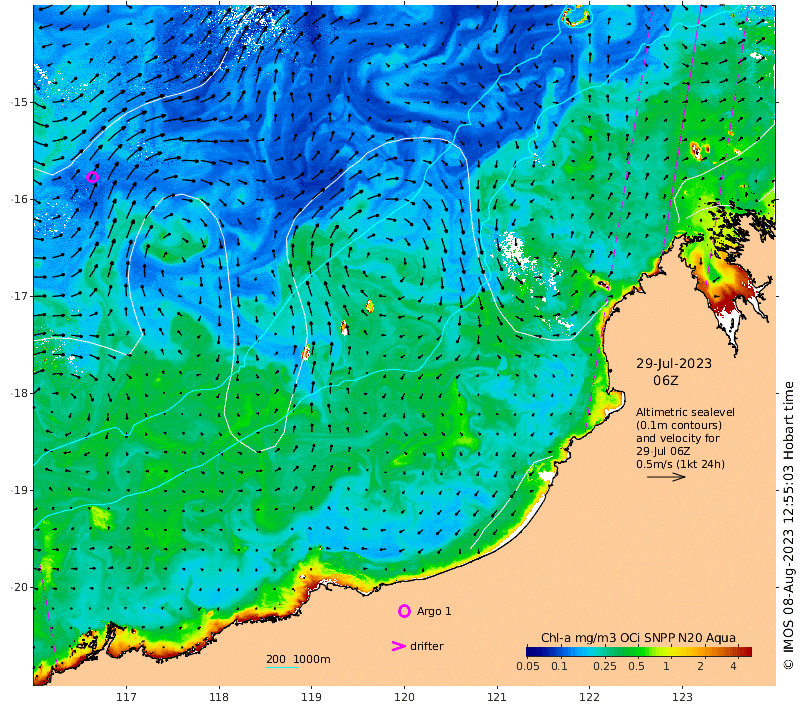Click the -16 latitude axis label
Image resolution: width=800 pixels, height=710 pixels.
tap(20, 199)
